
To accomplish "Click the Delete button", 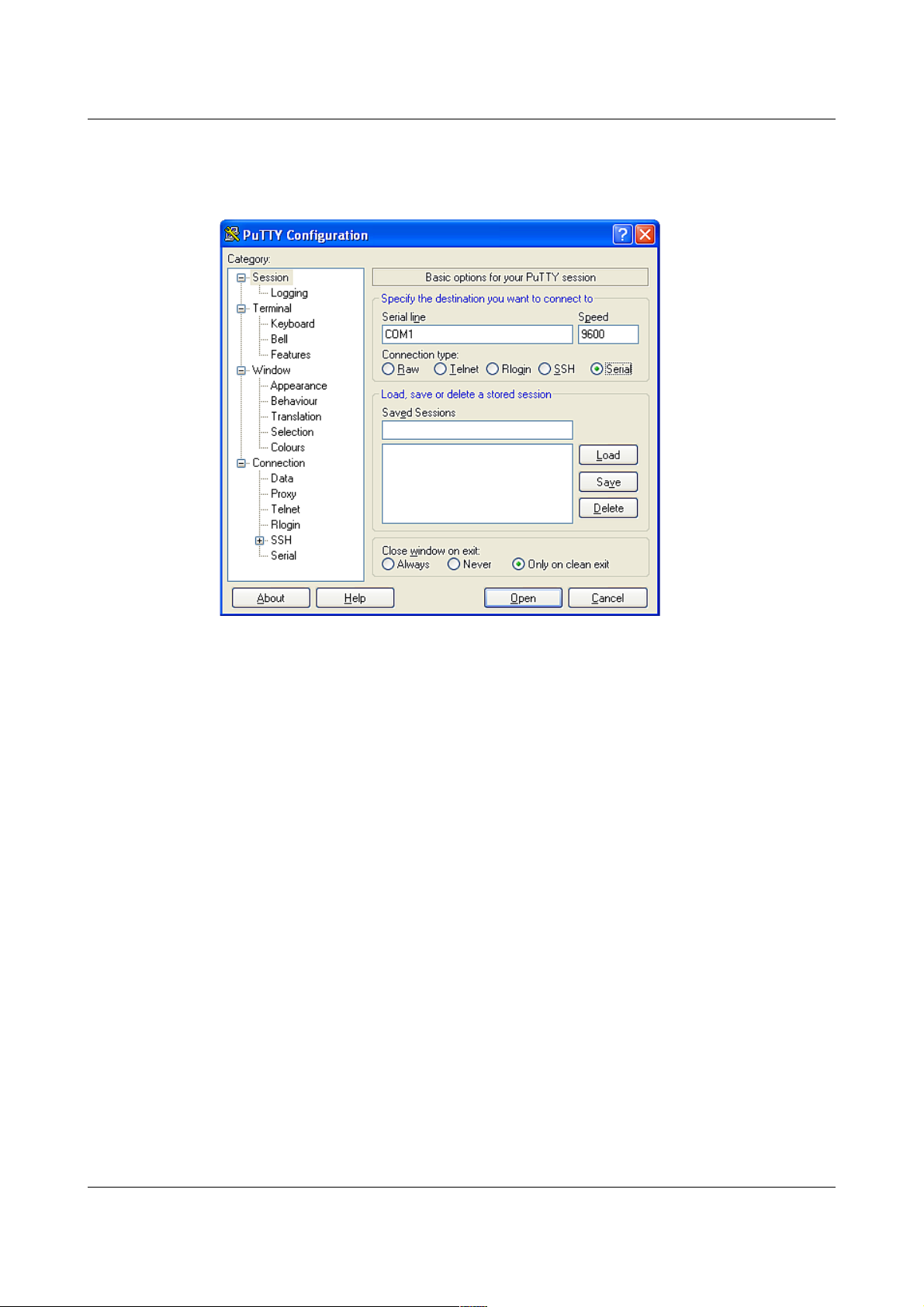I will pyautogui.click(x=608, y=508).
